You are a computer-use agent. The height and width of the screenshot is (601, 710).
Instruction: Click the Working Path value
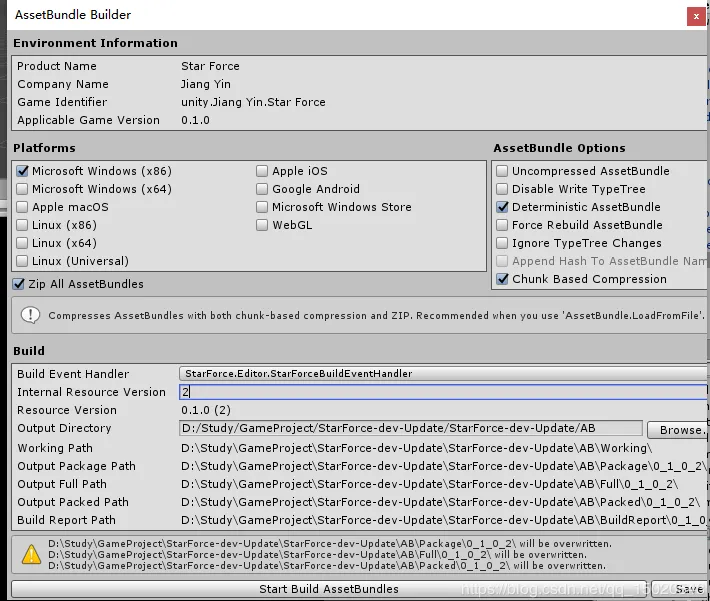click(416, 448)
